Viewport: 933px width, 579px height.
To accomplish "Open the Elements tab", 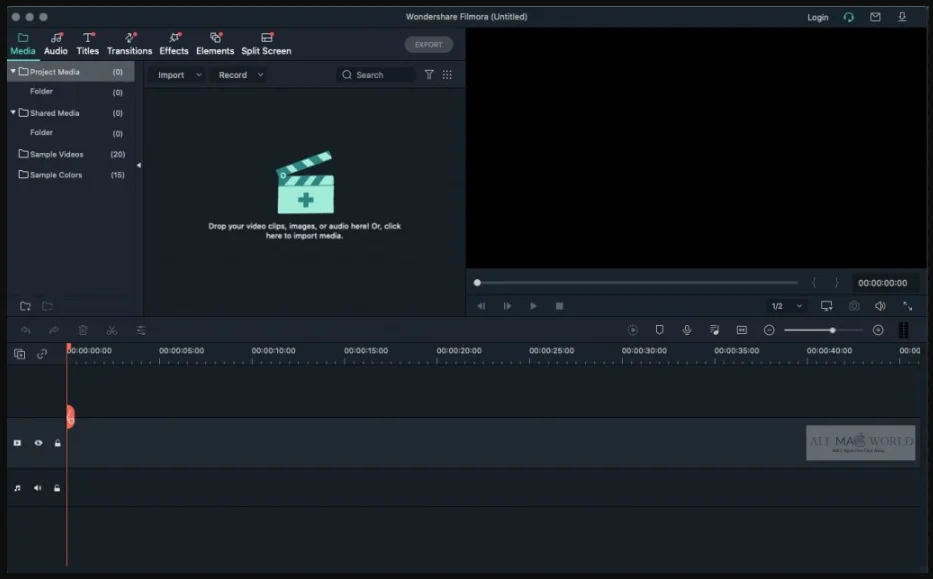I will point(215,44).
